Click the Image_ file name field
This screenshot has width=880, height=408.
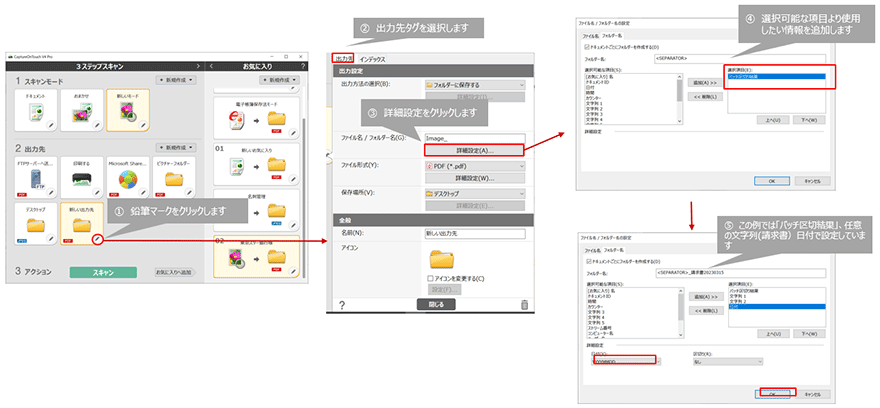tap(474, 138)
